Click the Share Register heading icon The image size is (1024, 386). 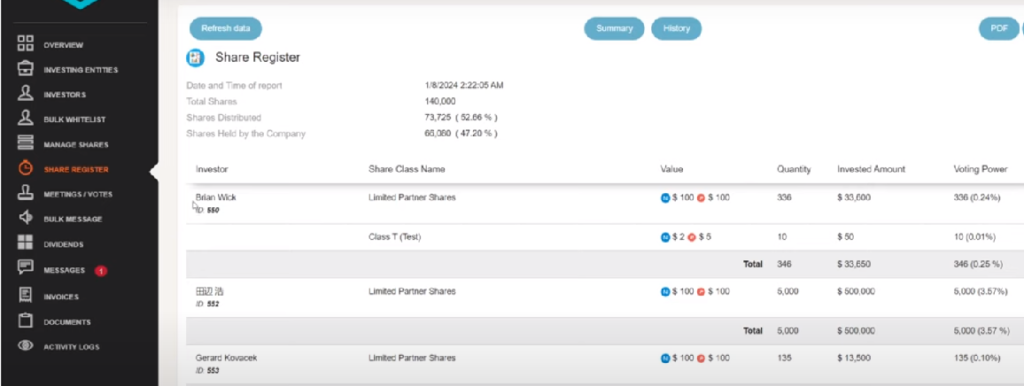[195, 57]
